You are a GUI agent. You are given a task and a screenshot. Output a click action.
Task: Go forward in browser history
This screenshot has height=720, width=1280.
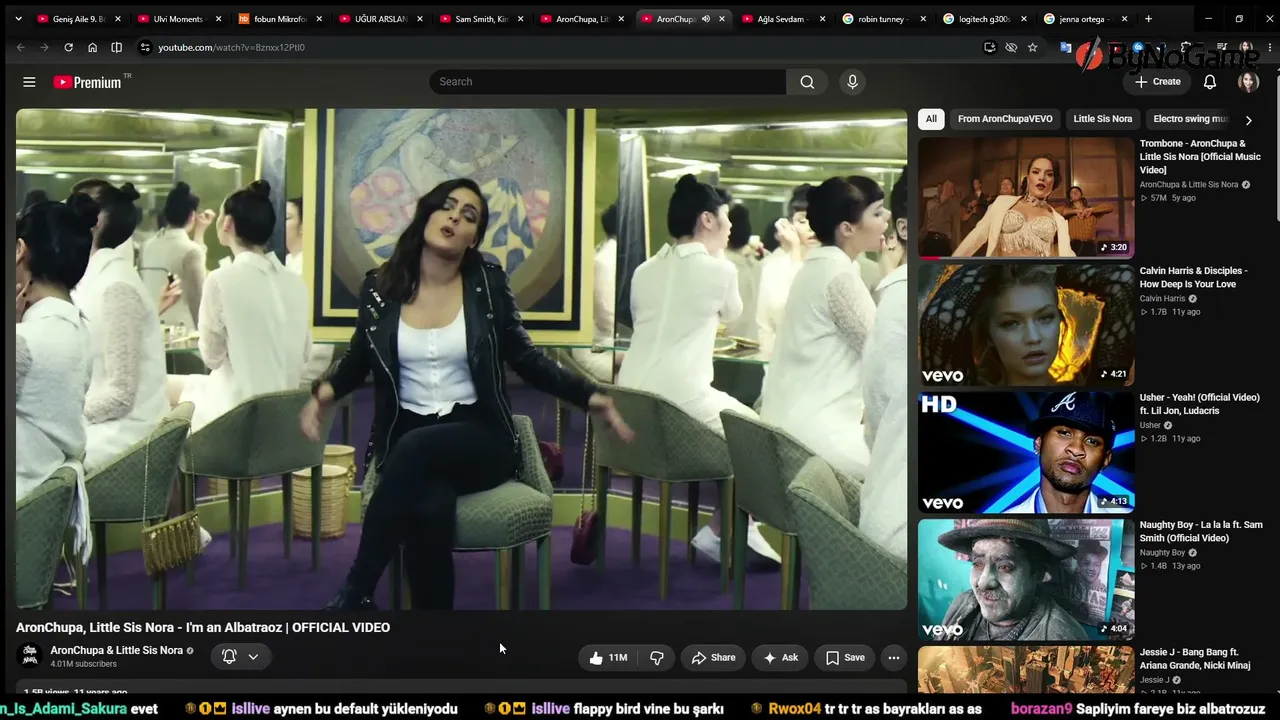point(44,47)
